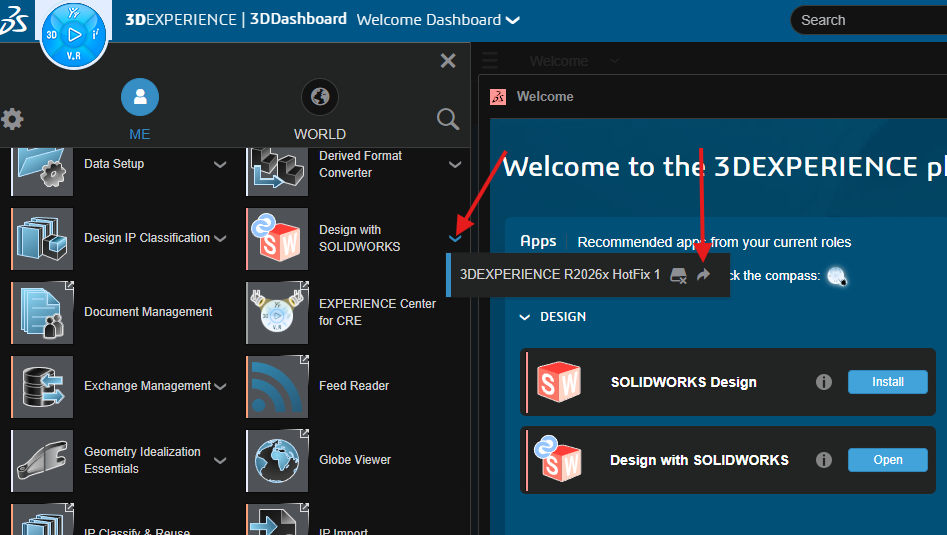The image size is (947, 535).
Task: Switch to the WORLD tab
Action: 320,110
